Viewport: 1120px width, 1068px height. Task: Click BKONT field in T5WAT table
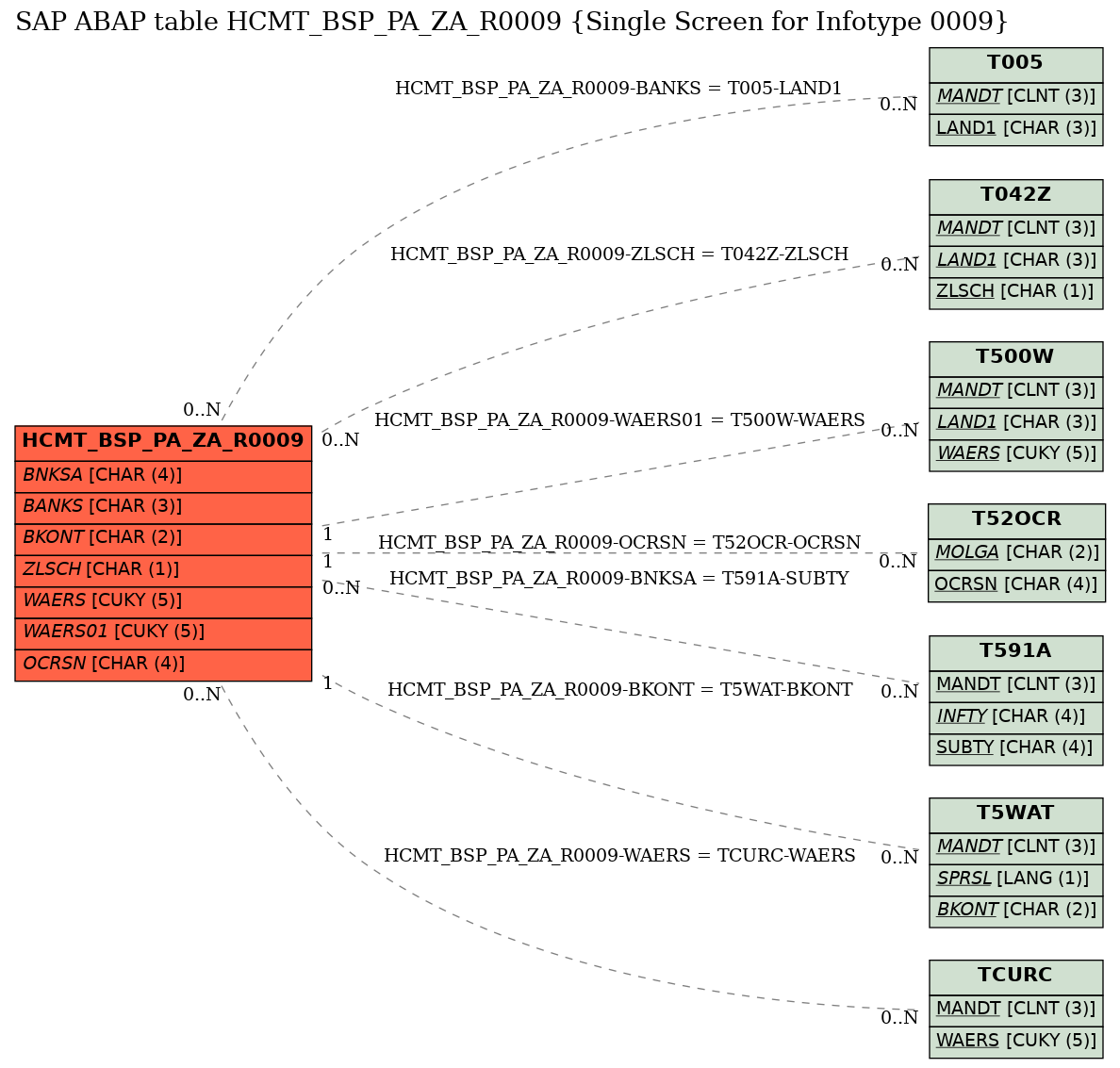pyautogui.click(x=1015, y=912)
